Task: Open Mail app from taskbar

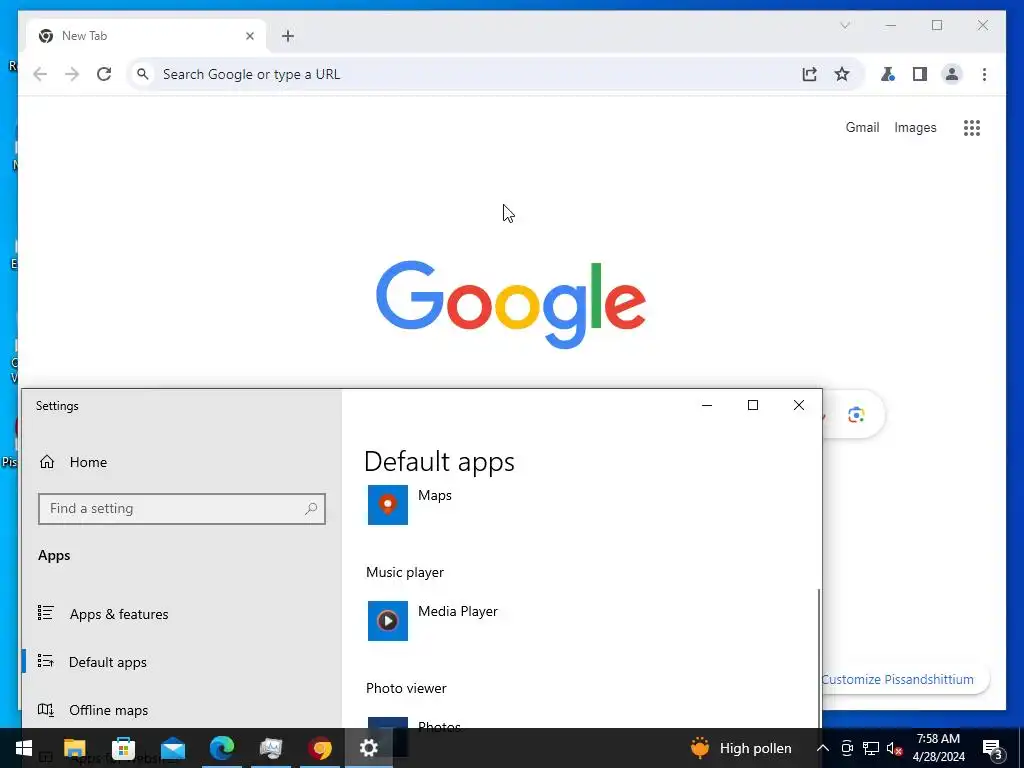Action: pyautogui.click(x=173, y=748)
